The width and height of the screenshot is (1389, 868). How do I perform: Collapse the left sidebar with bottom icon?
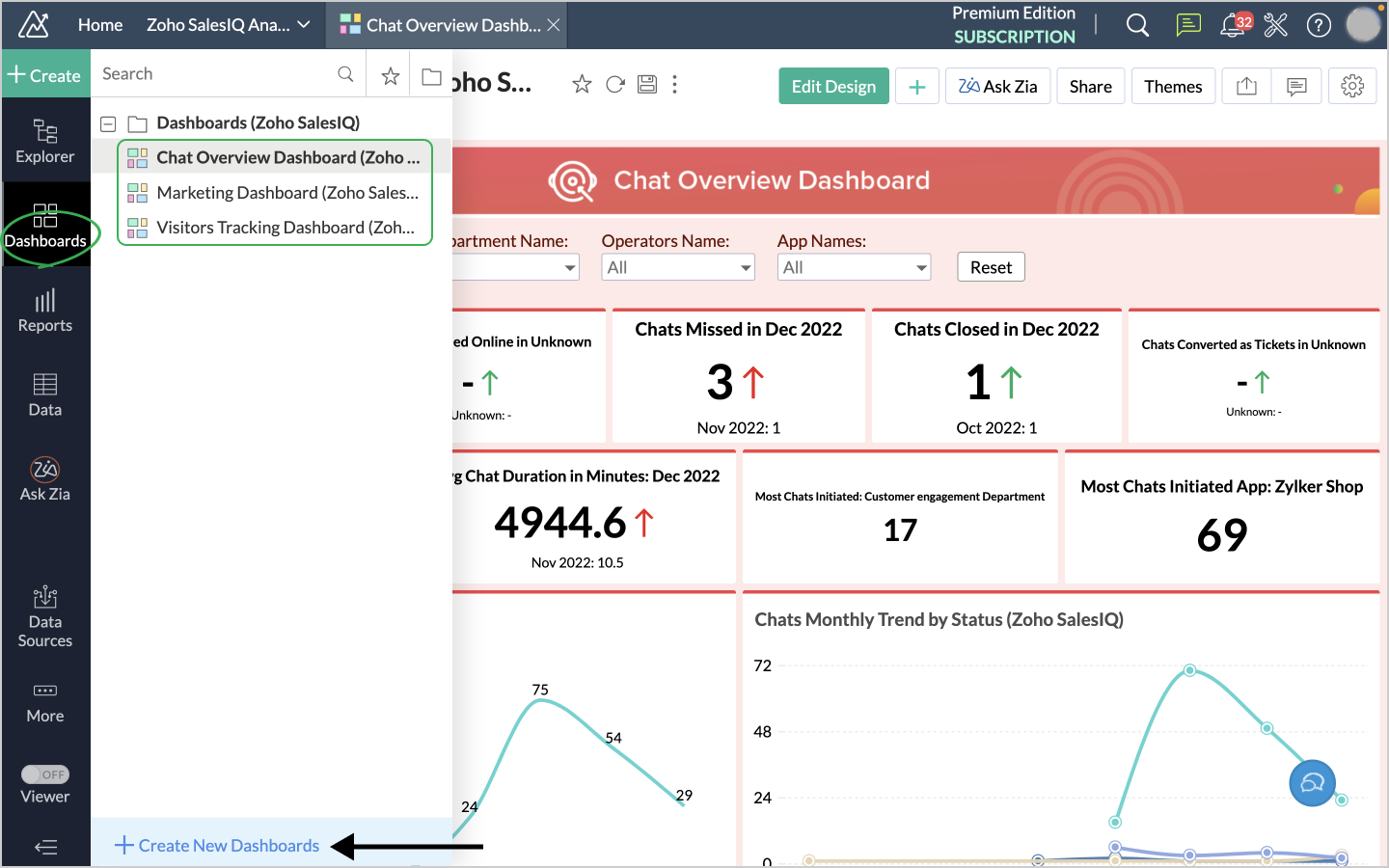[x=45, y=847]
